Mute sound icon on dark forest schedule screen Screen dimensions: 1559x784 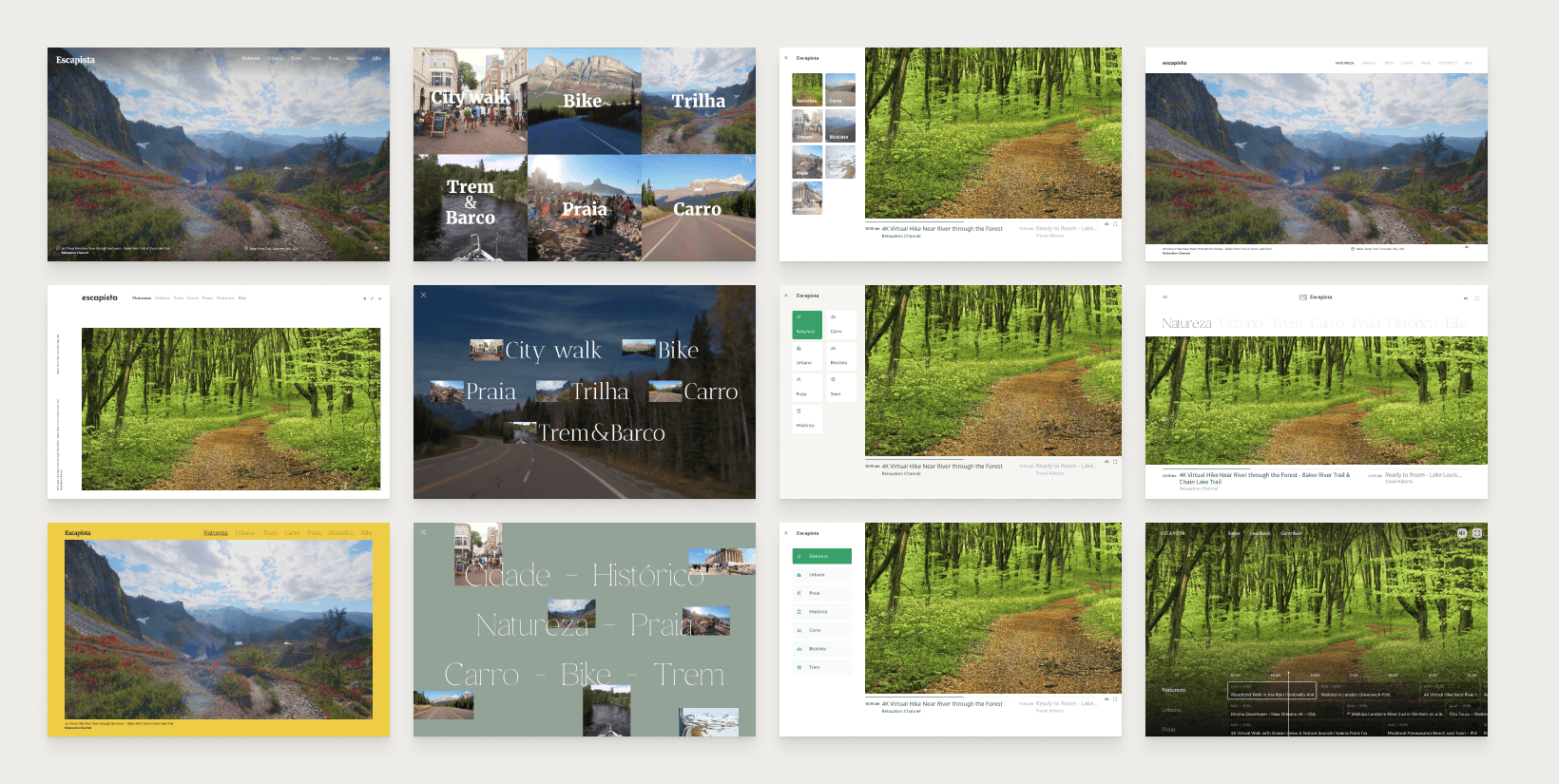point(1462,533)
